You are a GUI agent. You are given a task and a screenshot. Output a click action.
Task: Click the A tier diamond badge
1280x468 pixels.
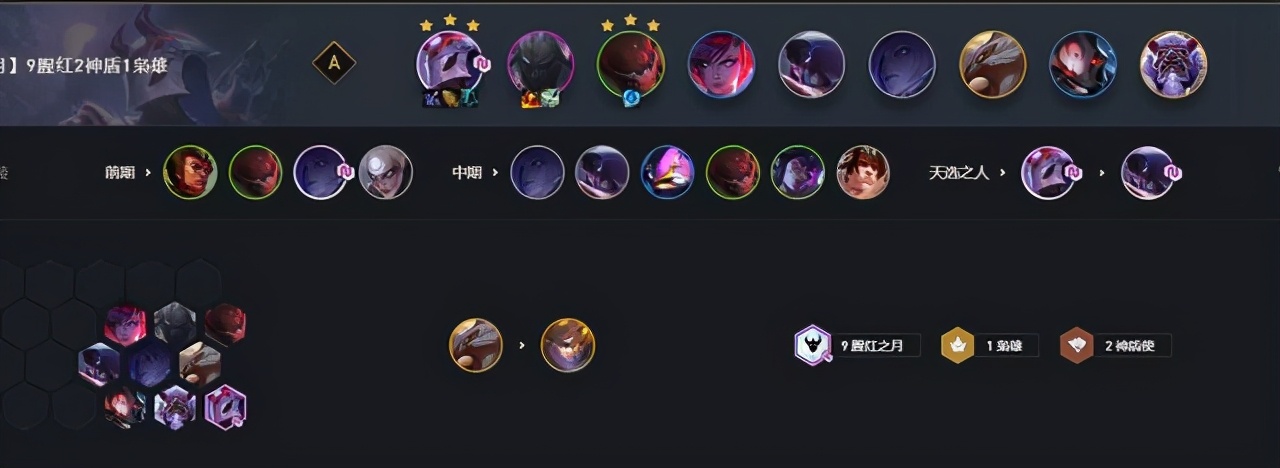(x=334, y=63)
